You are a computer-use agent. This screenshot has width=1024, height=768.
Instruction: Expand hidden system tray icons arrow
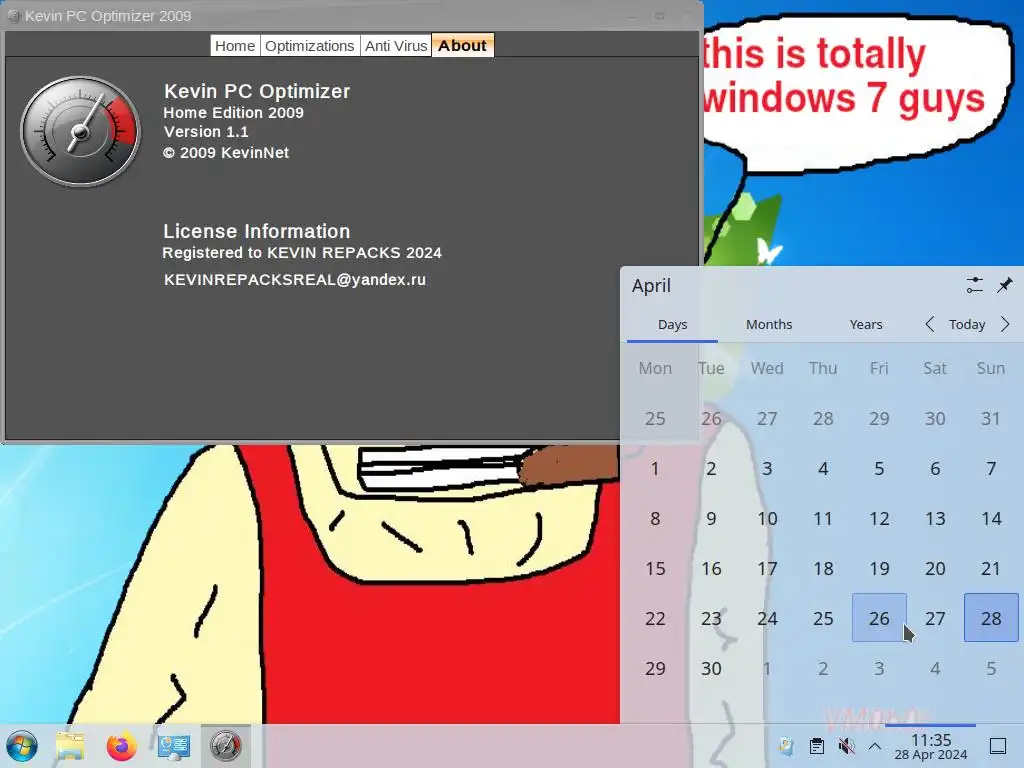click(x=875, y=746)
